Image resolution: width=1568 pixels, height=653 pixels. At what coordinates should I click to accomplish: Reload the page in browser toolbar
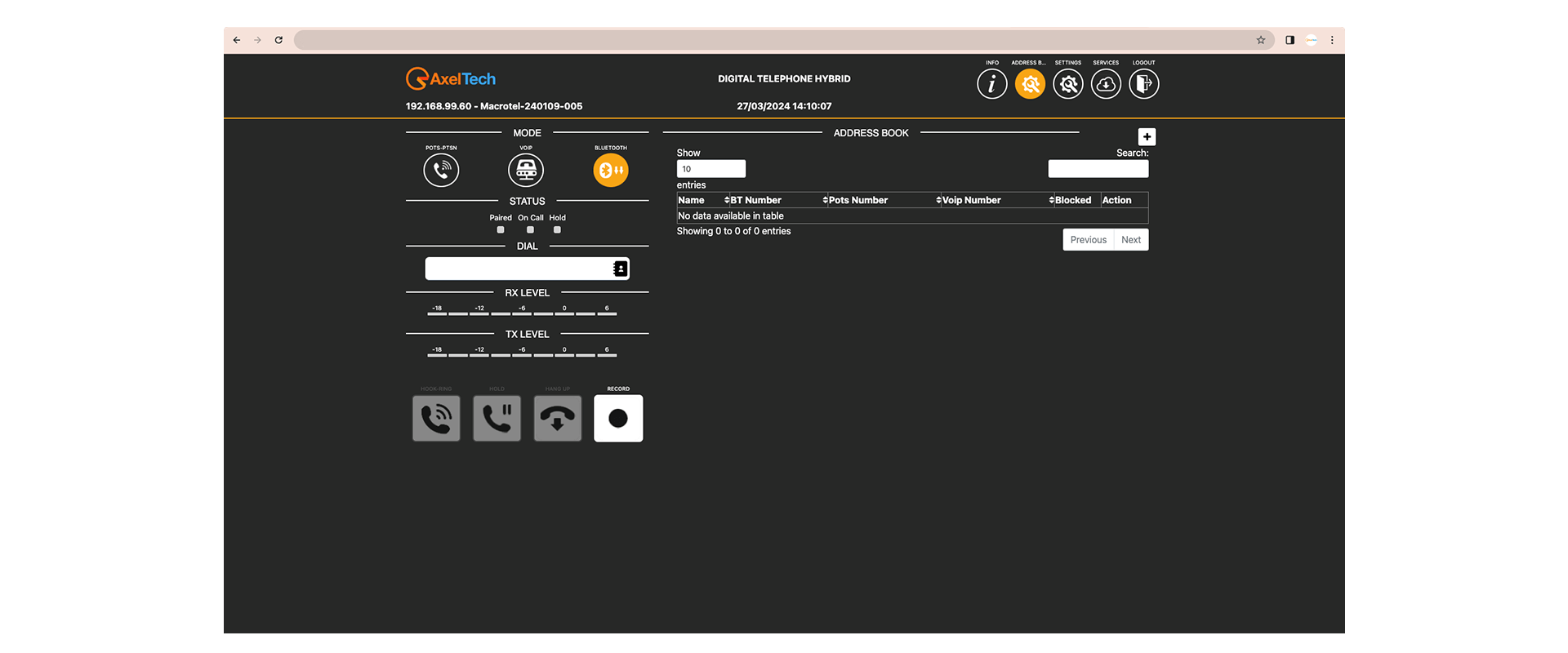tap(278, 40)
